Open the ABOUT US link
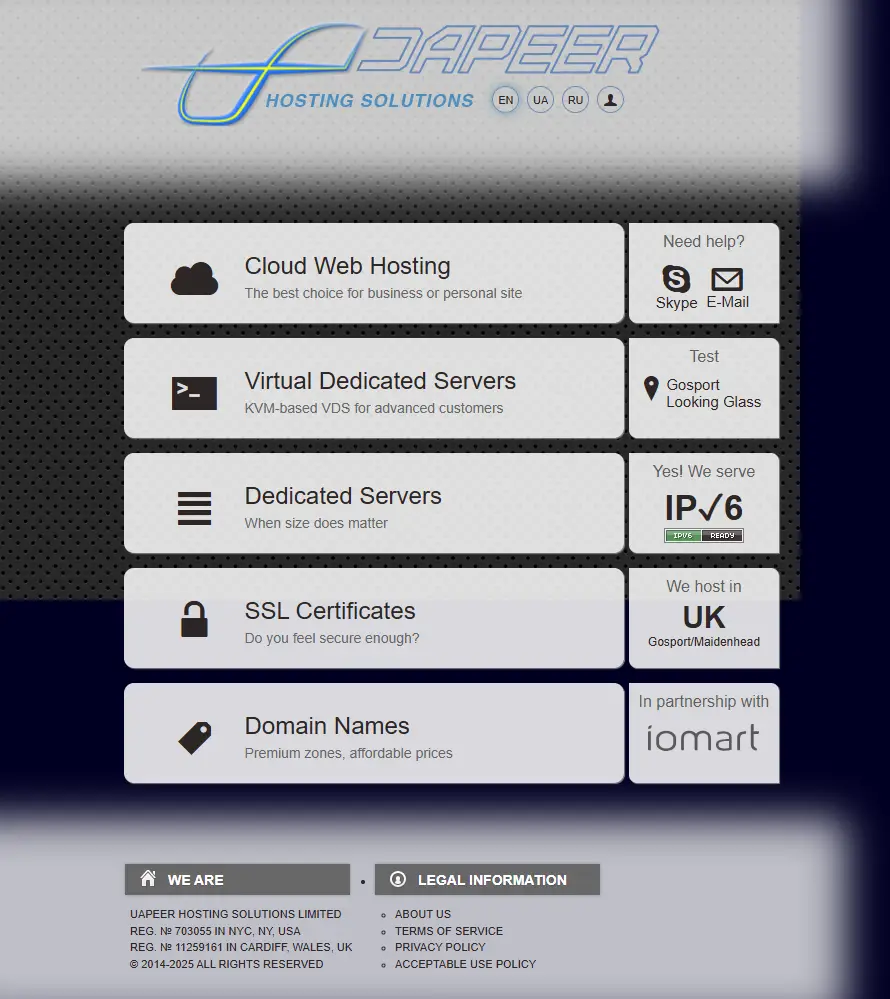 point(423,914)
